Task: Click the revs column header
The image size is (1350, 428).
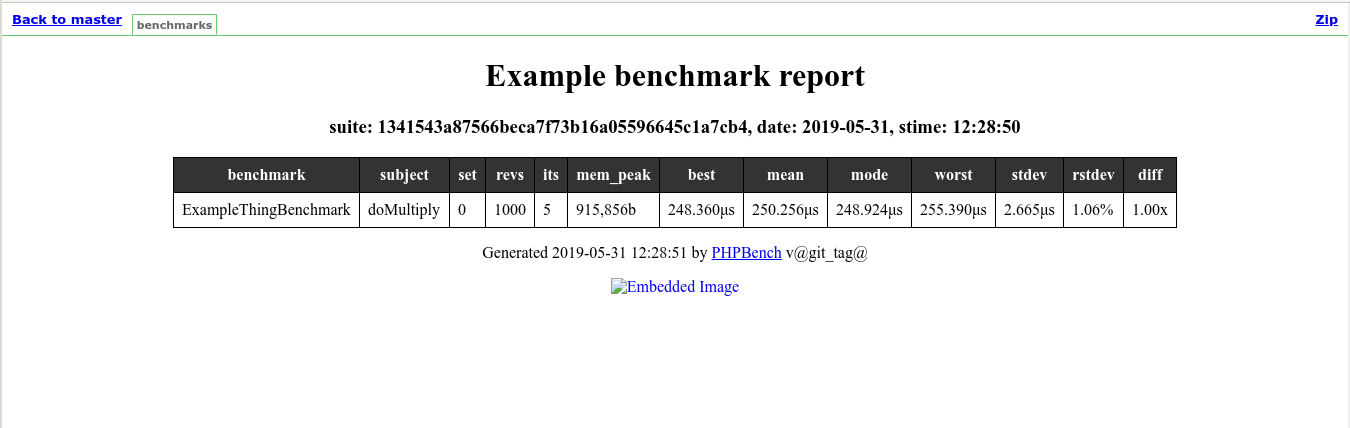Action: (x=509, y=175)
